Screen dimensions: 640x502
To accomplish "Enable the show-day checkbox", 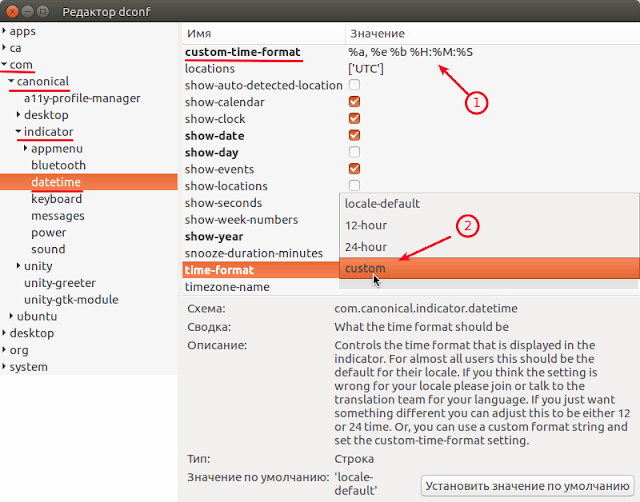I will [354, 152].
